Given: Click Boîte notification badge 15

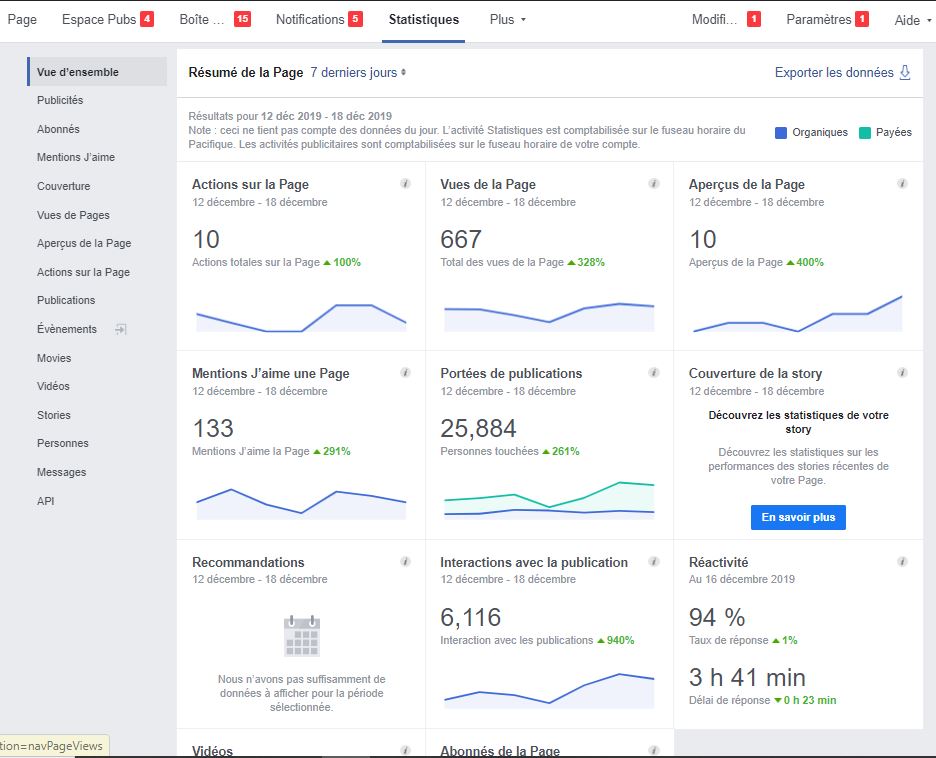Looking at the screenshot, I should click(x=242, y=19).
